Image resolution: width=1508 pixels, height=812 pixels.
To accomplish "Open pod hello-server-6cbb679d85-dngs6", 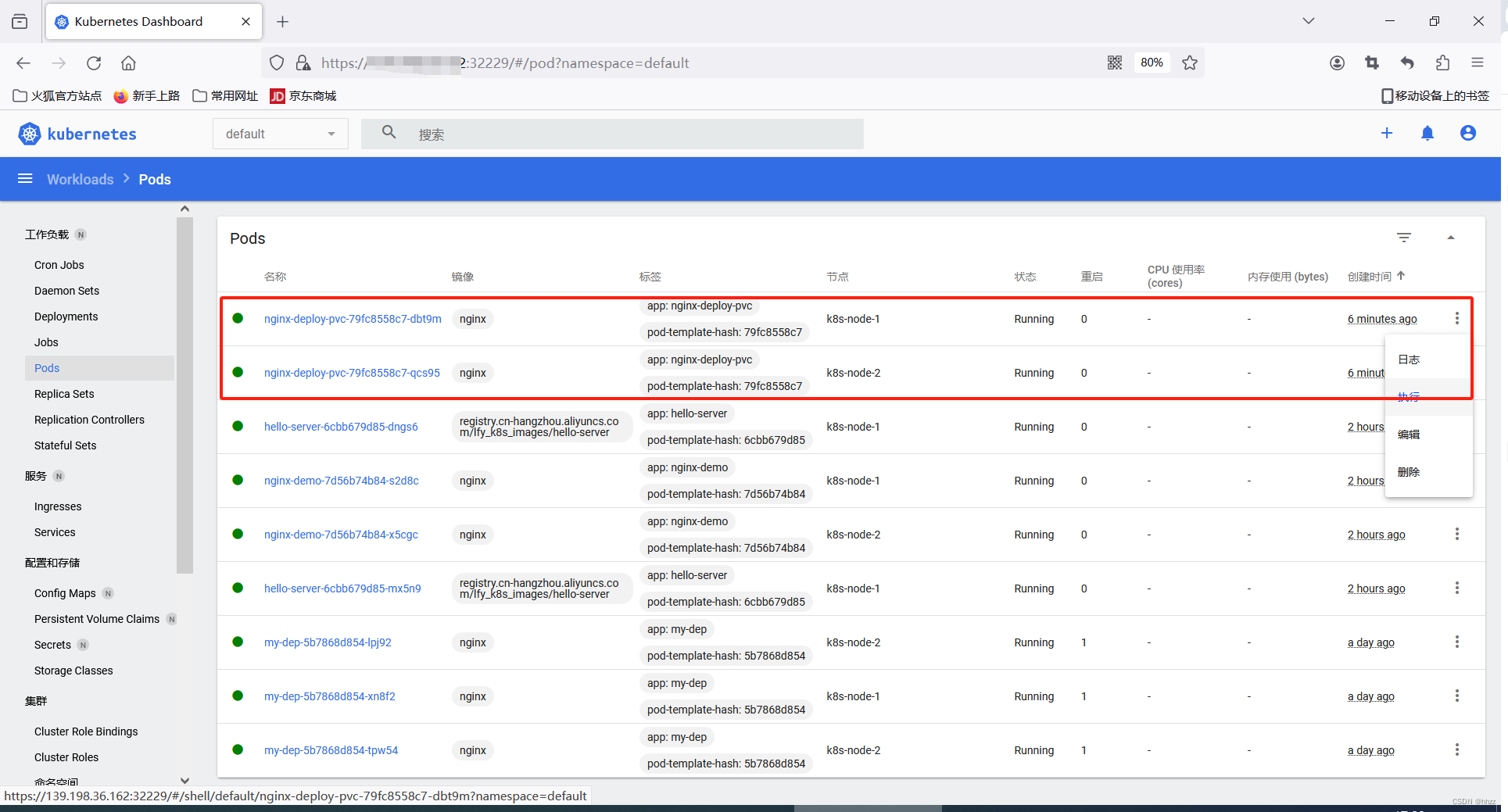I will 341,427.
